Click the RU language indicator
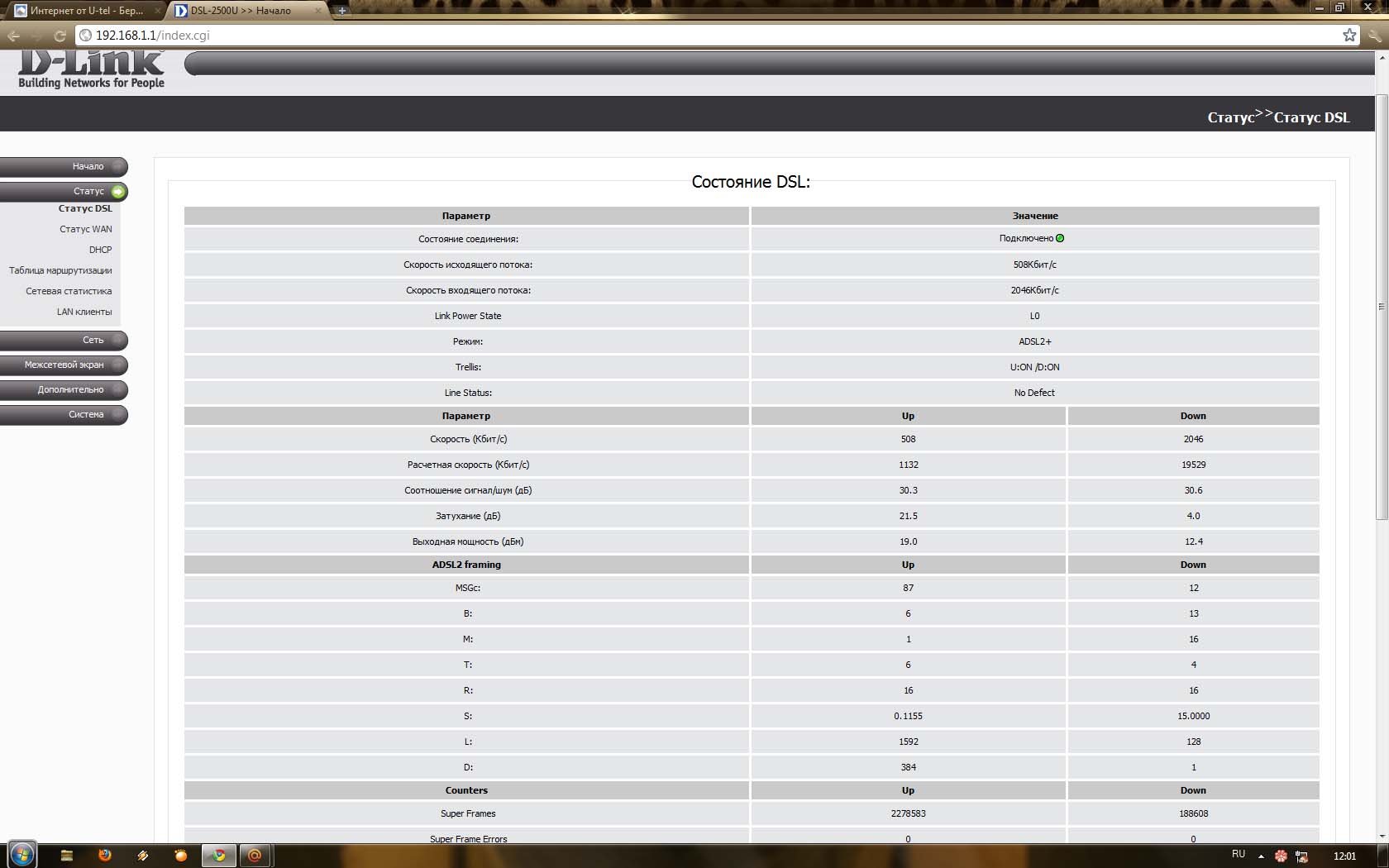Image resolution: width=1389 pixels, height=868 pixels. pos(1238,854)
